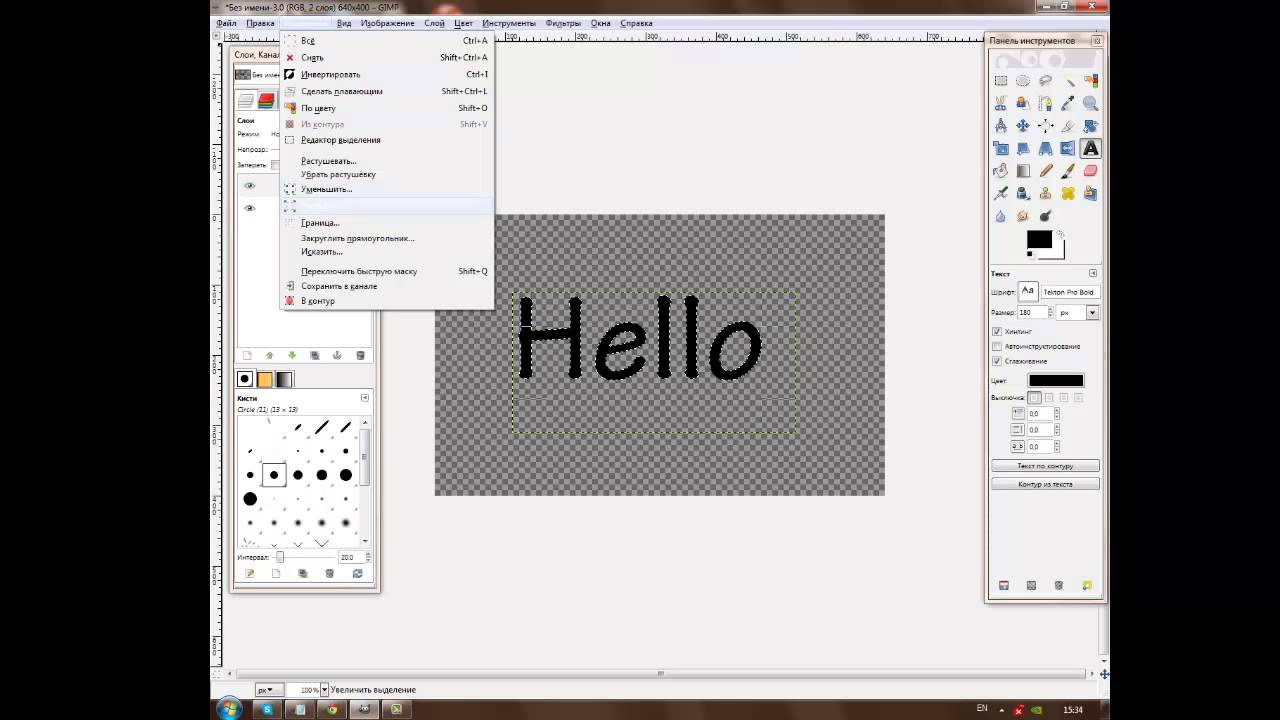Select the Bucket Fill tool
This screenshot has height=720, width=1280.
pos(1001,171)
